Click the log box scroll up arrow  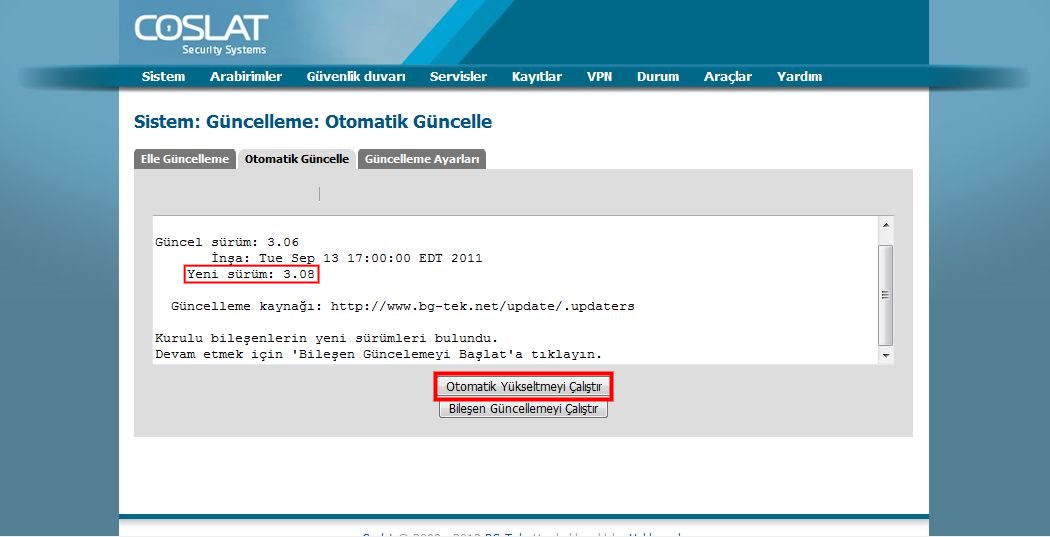886,225
